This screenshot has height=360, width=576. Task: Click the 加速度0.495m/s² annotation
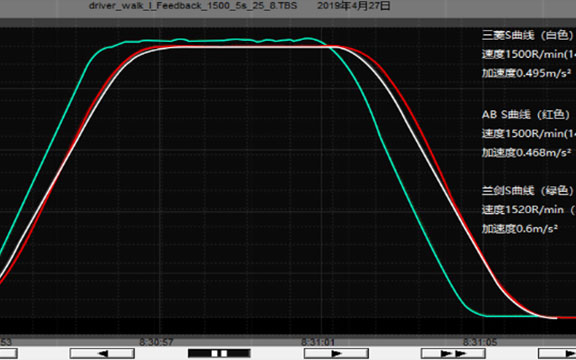point(526,73)
